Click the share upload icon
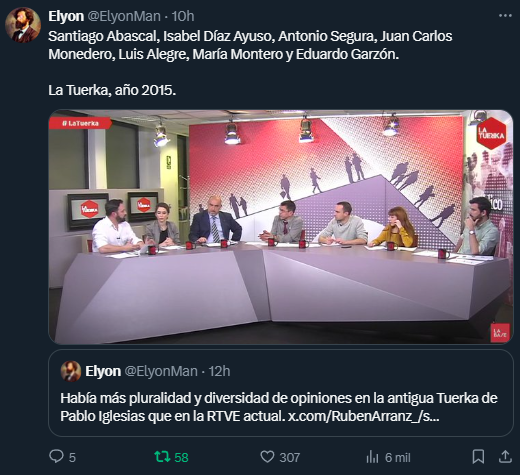This screenshot has width=522, height=475. (505, 457)
